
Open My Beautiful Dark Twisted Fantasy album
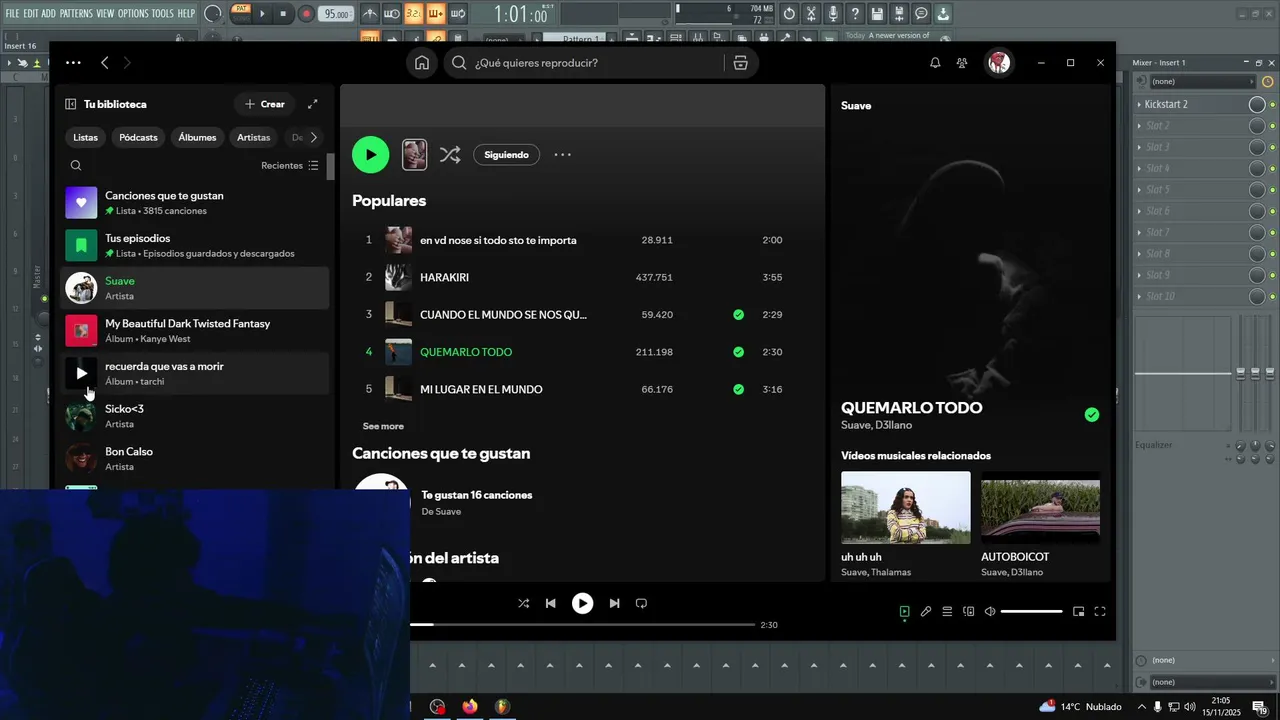195,331
